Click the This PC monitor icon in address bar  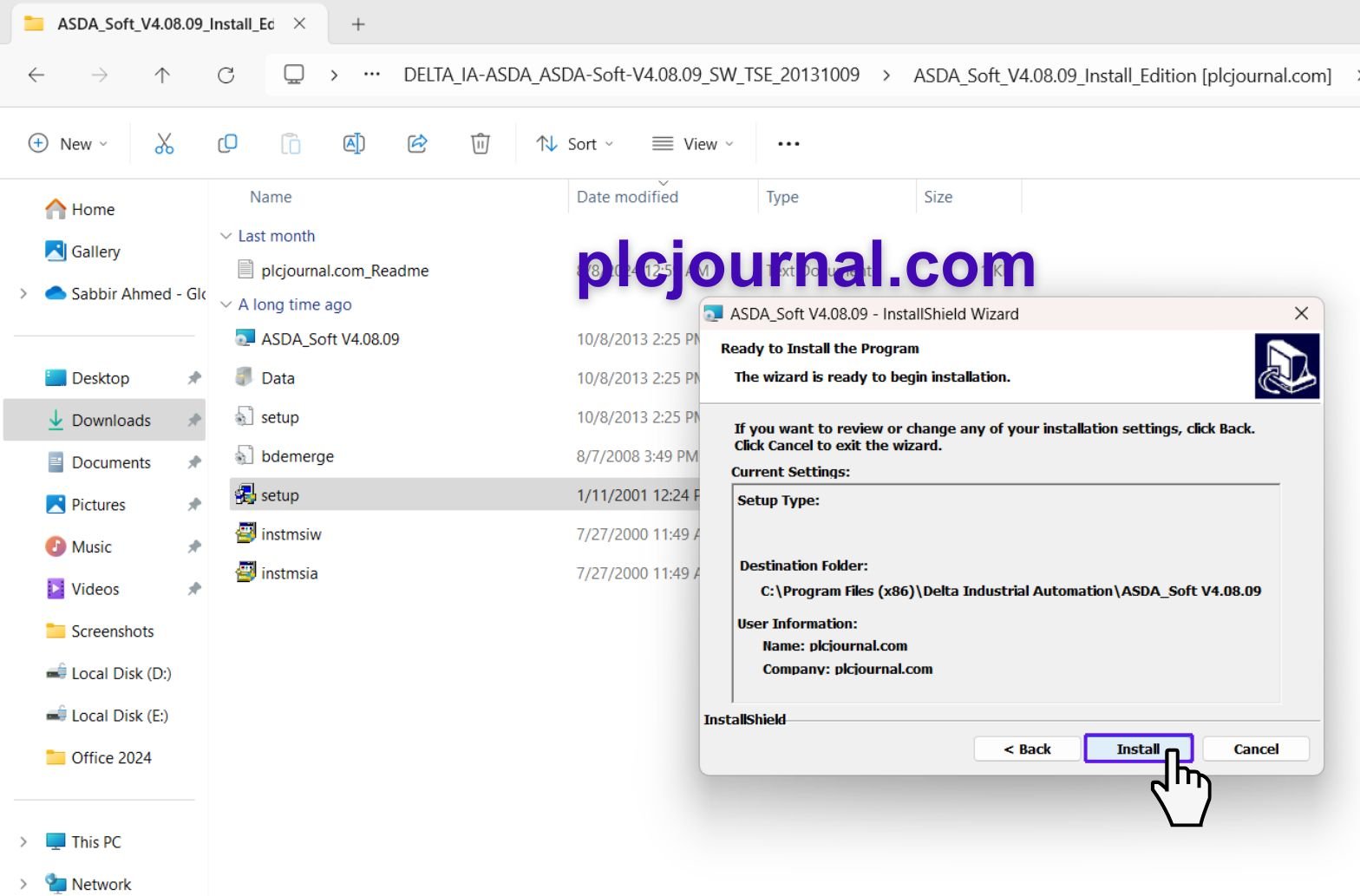(x=294, y=75)
